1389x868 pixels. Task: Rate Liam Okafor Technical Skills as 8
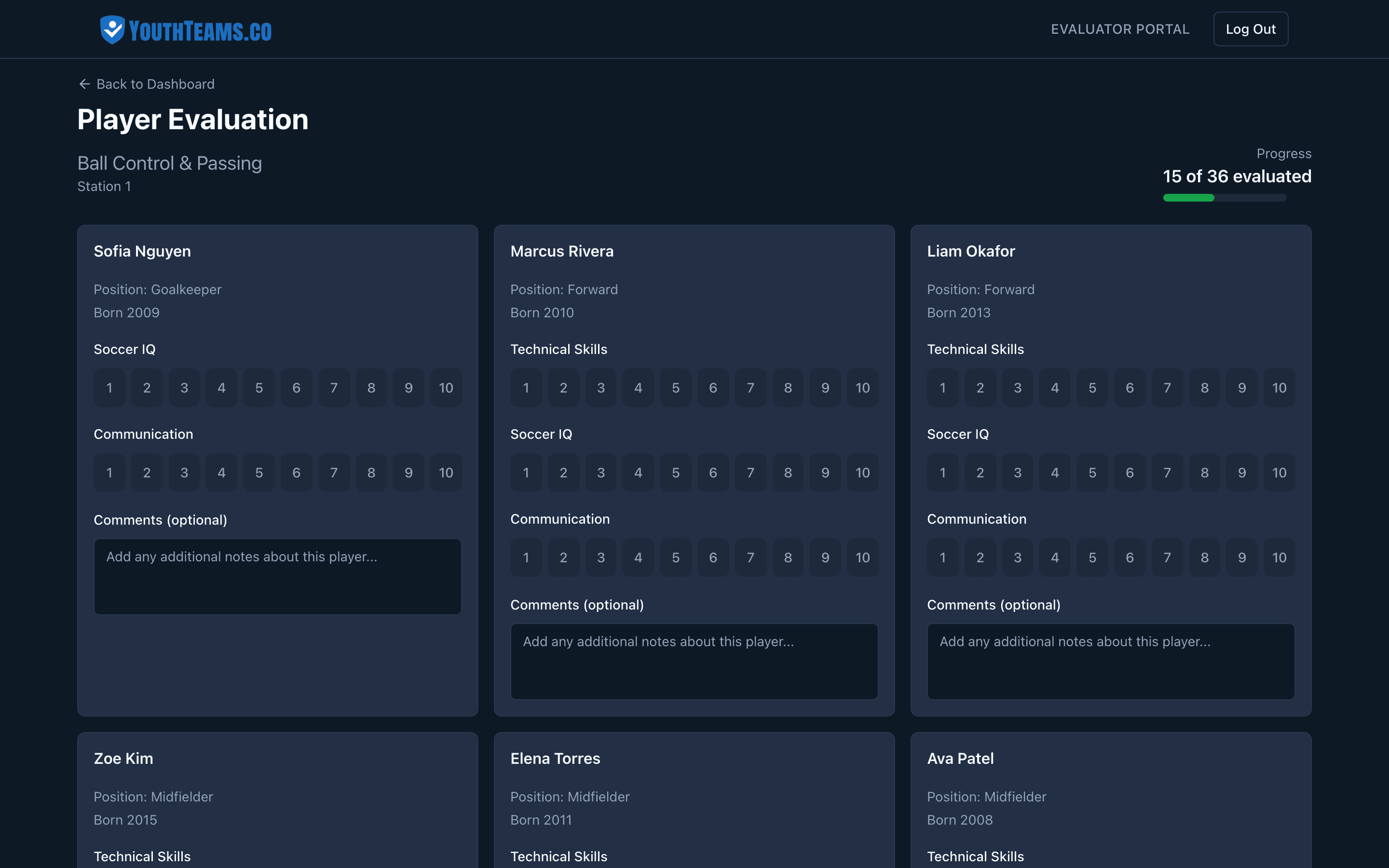[1204, 388]
